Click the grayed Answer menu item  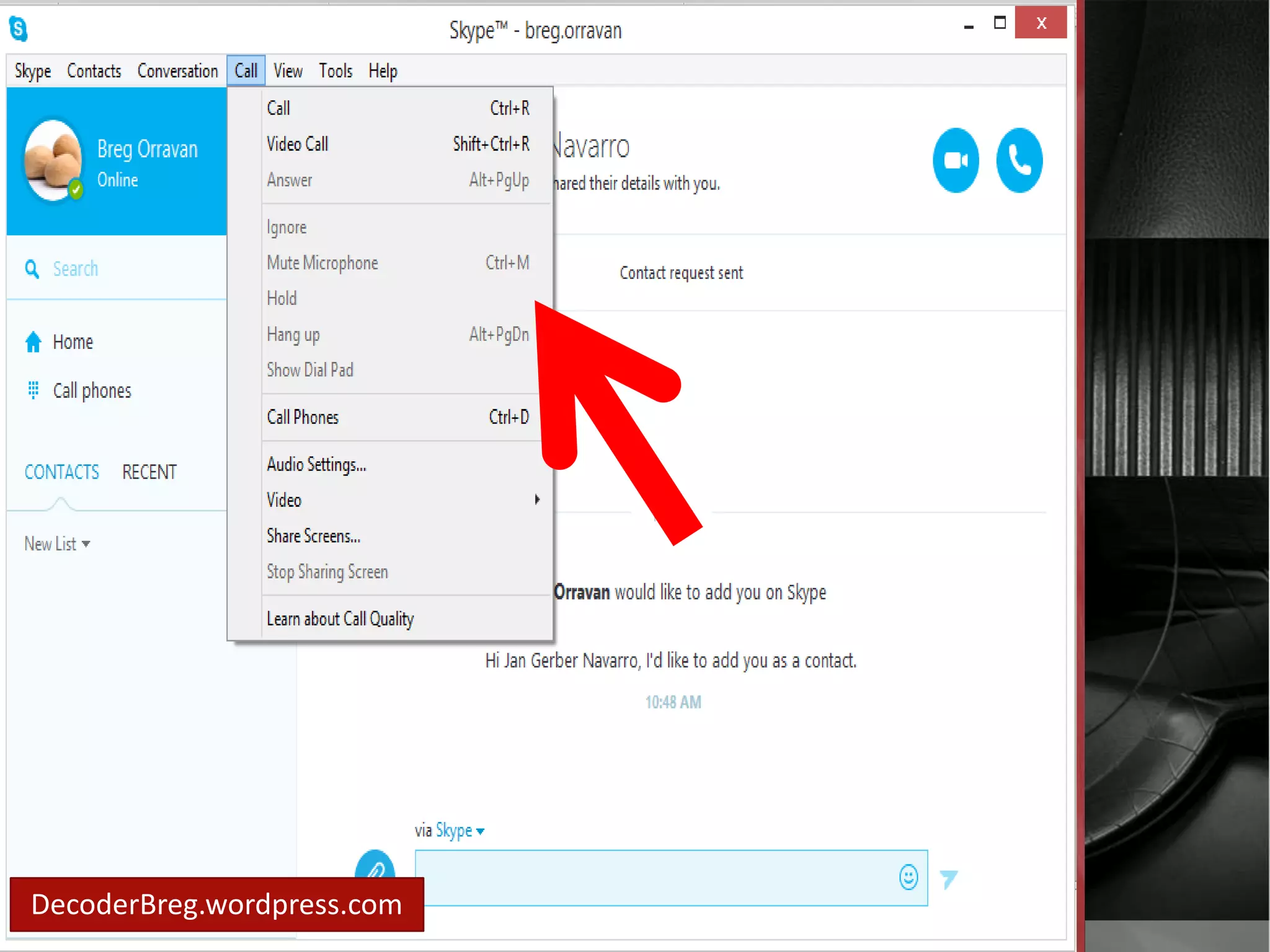[x=398, y=180]
